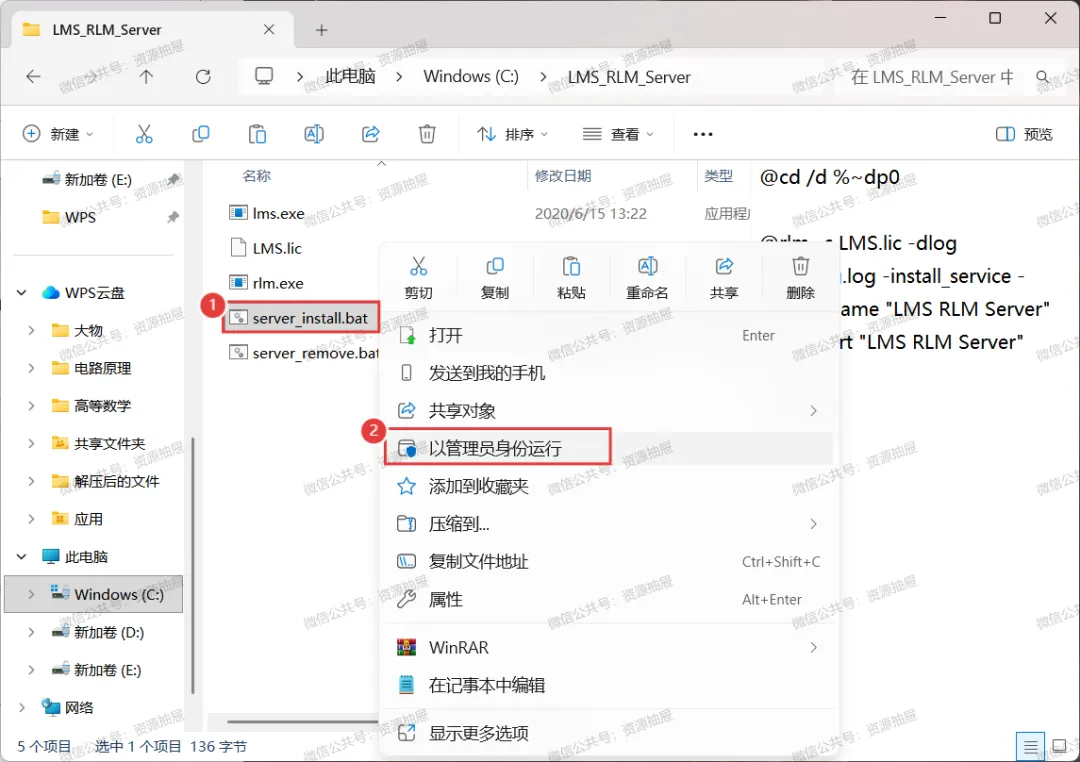Choose 发送到我的手机
Viewport: 1080px width, 762px height.
coord(609,373)
